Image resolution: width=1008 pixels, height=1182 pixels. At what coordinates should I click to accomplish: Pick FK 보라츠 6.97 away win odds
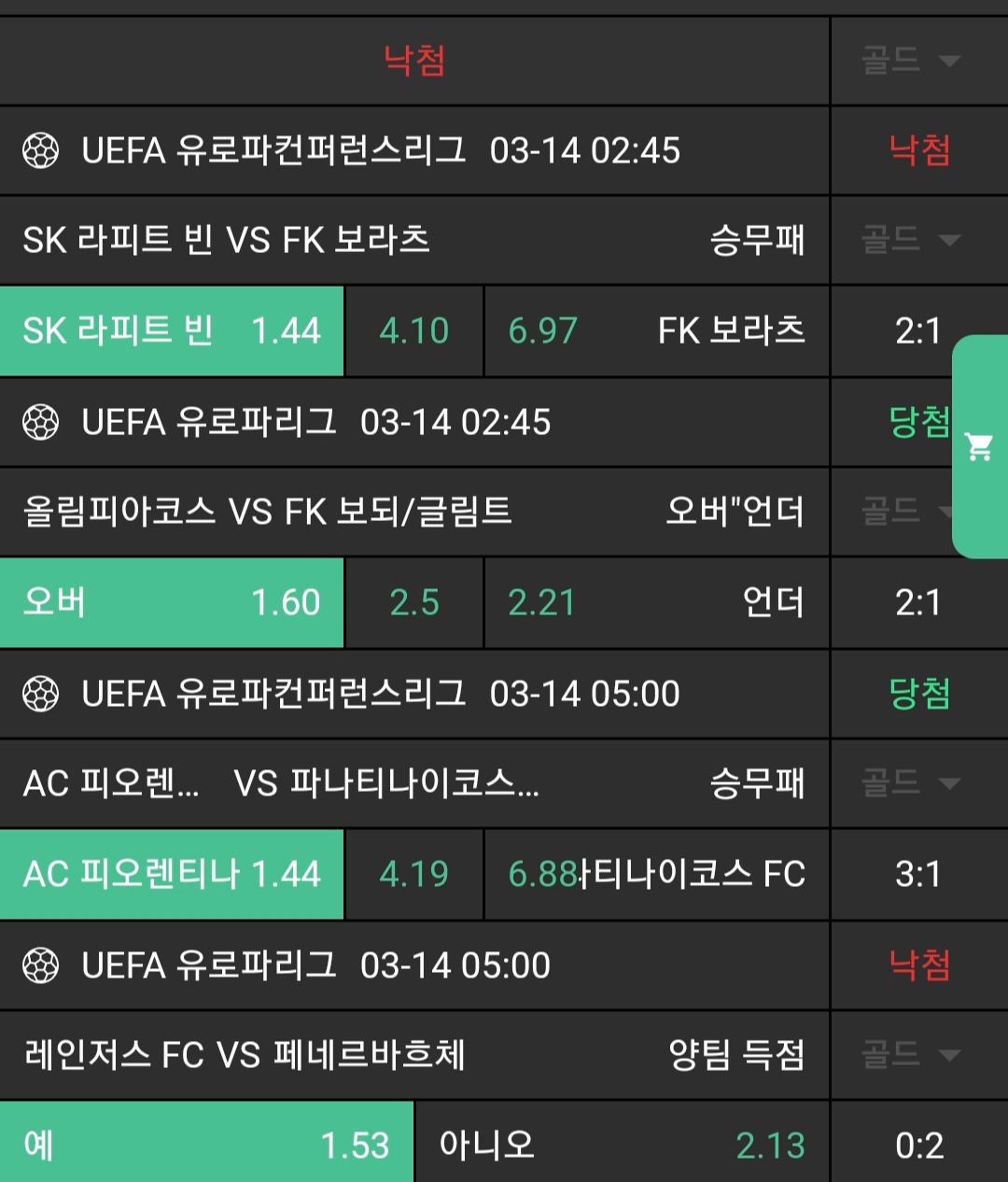click(656, 331)
